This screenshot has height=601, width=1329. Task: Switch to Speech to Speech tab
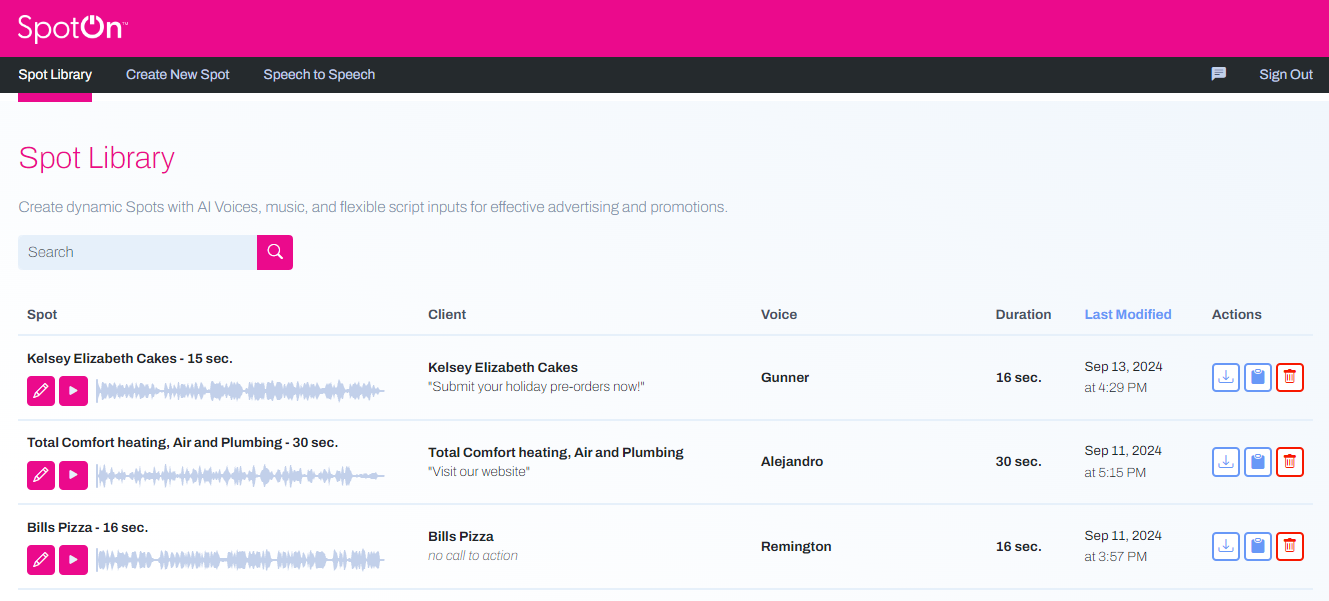tap(319, 75)
